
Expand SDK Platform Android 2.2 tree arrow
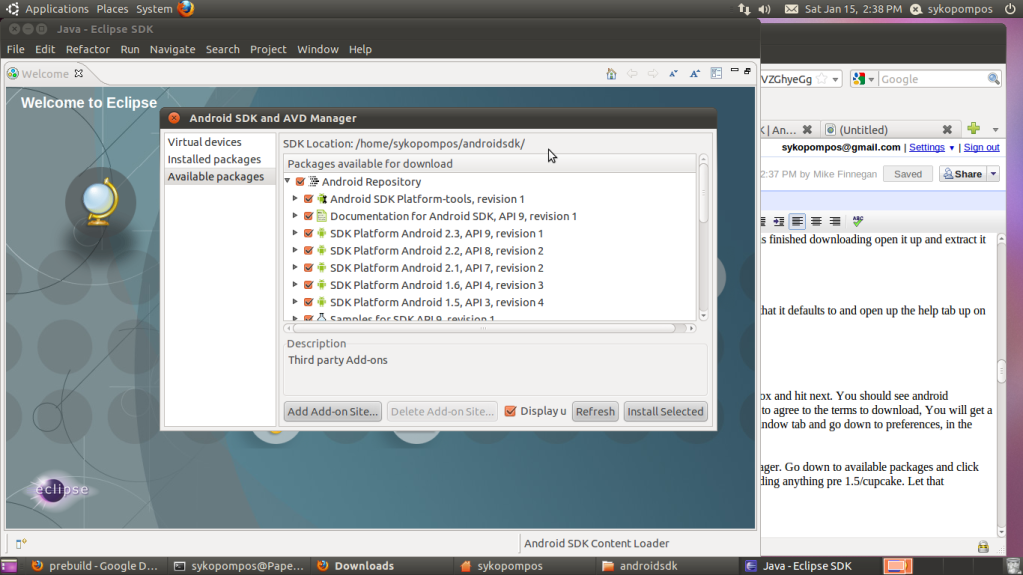coord(295,250)
